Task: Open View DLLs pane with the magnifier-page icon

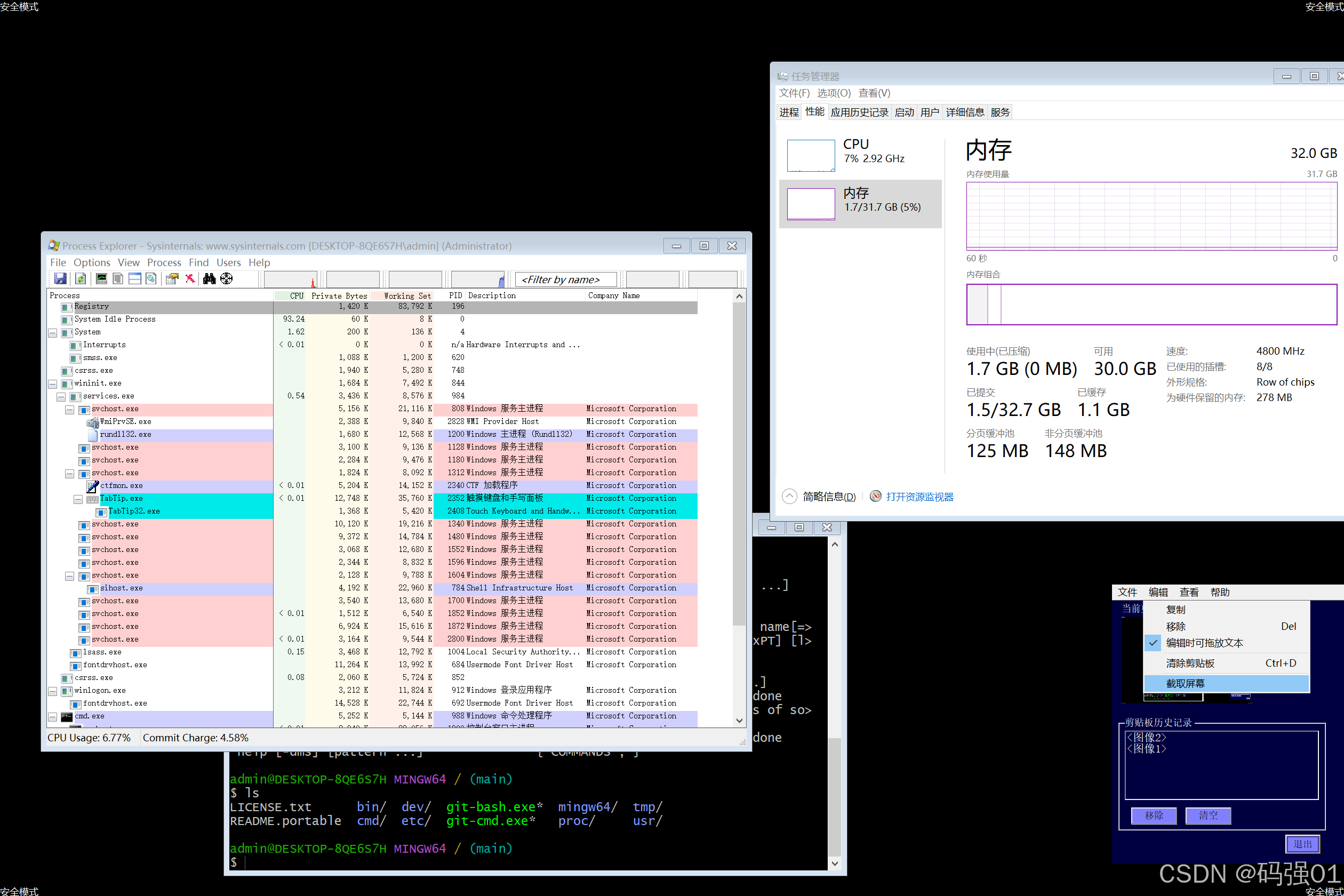Action: [151, 279]
